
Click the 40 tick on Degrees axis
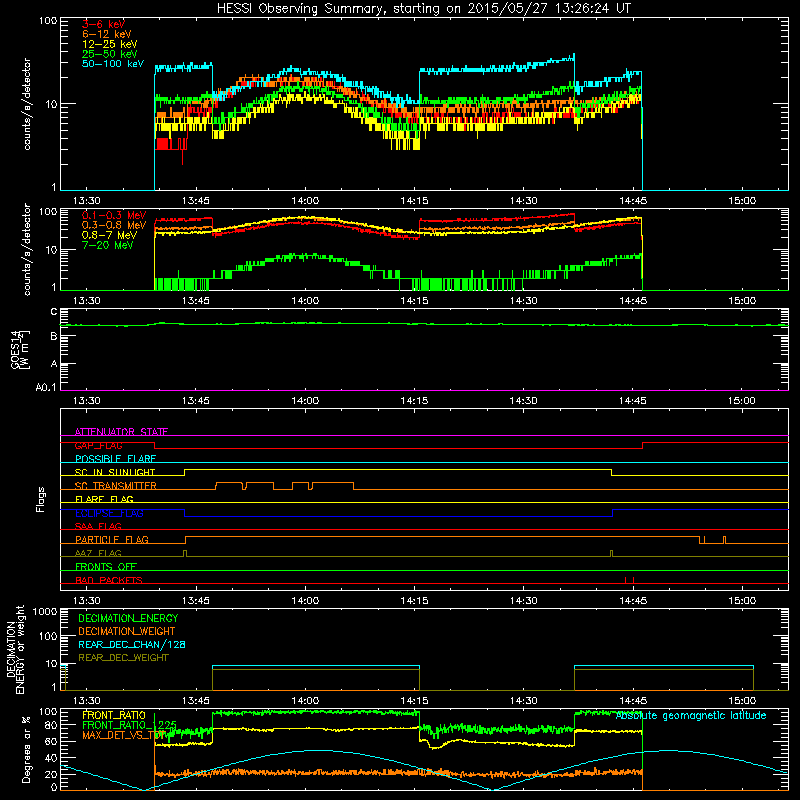[x=51, y=758]
